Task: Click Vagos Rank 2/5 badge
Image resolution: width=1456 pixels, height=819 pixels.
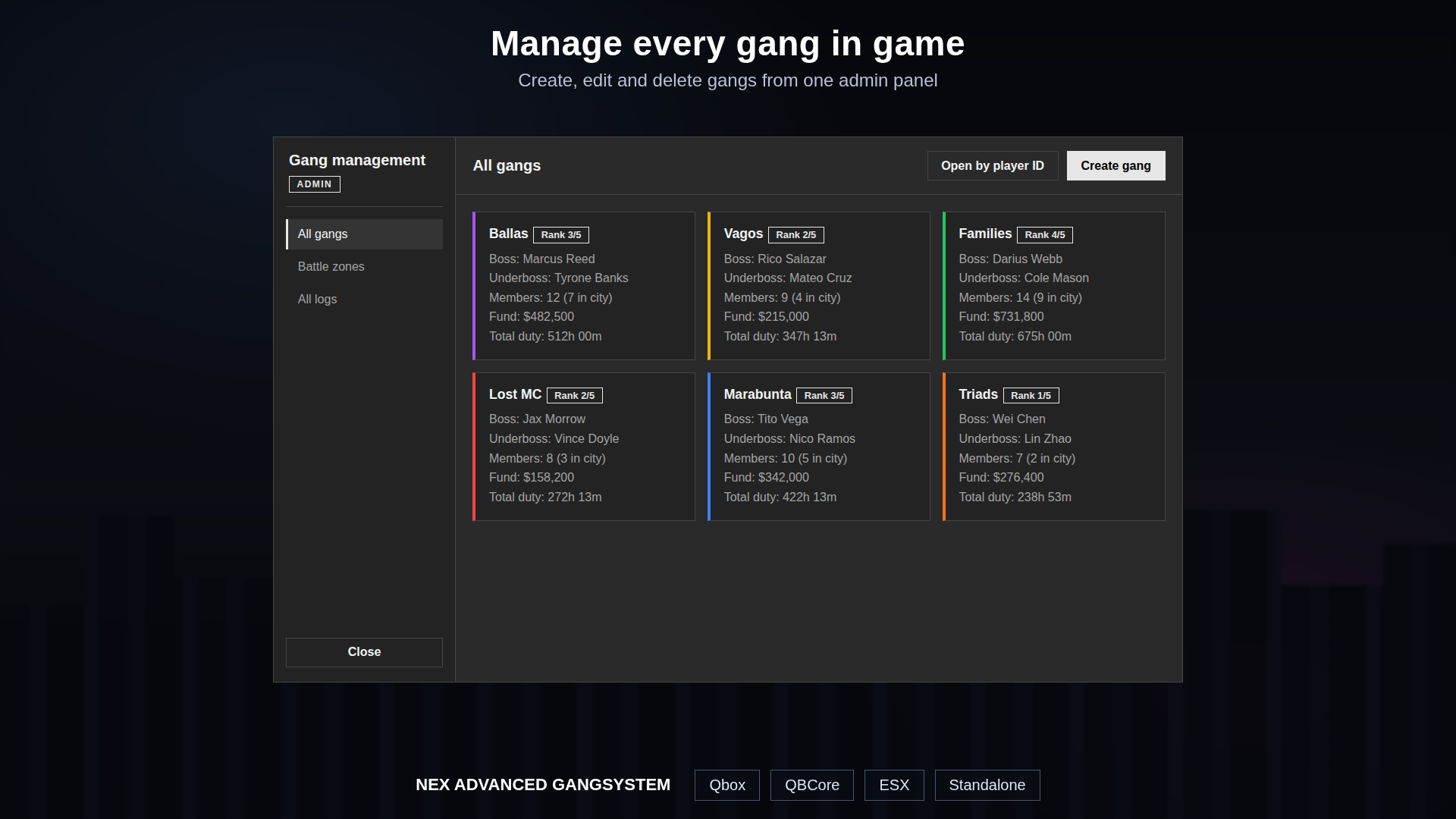Action: pyautogui.click(x=796, y=235)
